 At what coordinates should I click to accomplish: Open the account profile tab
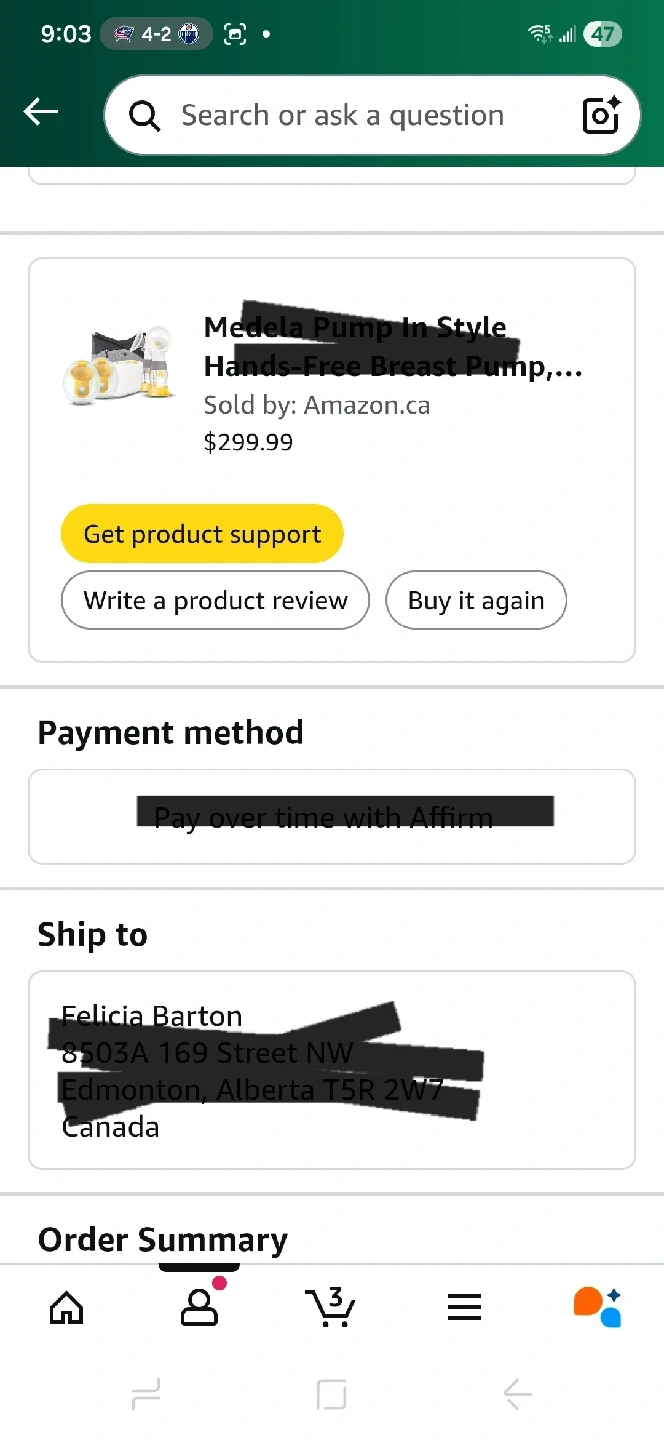[199, 1307]
